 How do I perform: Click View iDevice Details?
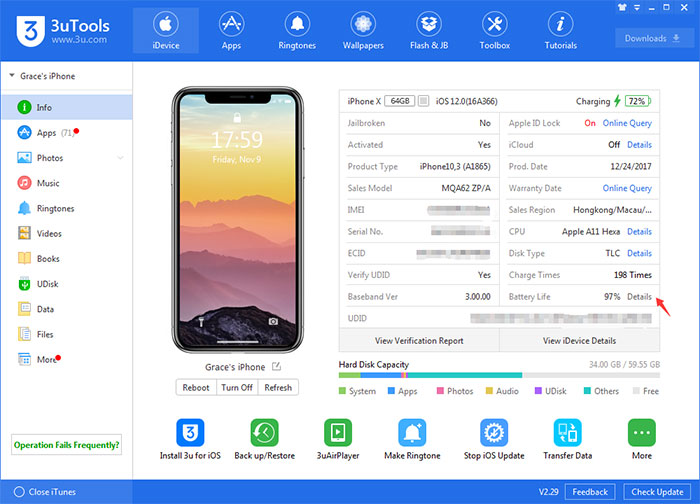click(x=579, y=341)
